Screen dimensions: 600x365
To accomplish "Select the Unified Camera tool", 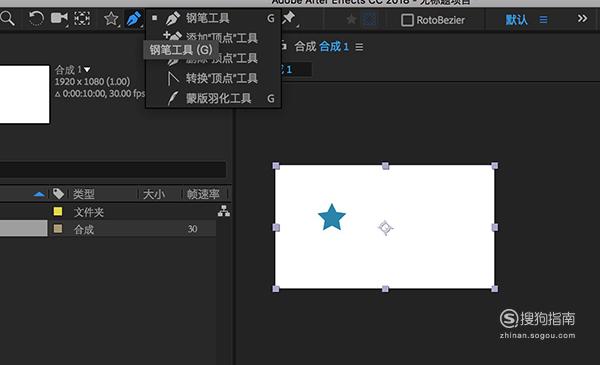I will pos(59,18).
